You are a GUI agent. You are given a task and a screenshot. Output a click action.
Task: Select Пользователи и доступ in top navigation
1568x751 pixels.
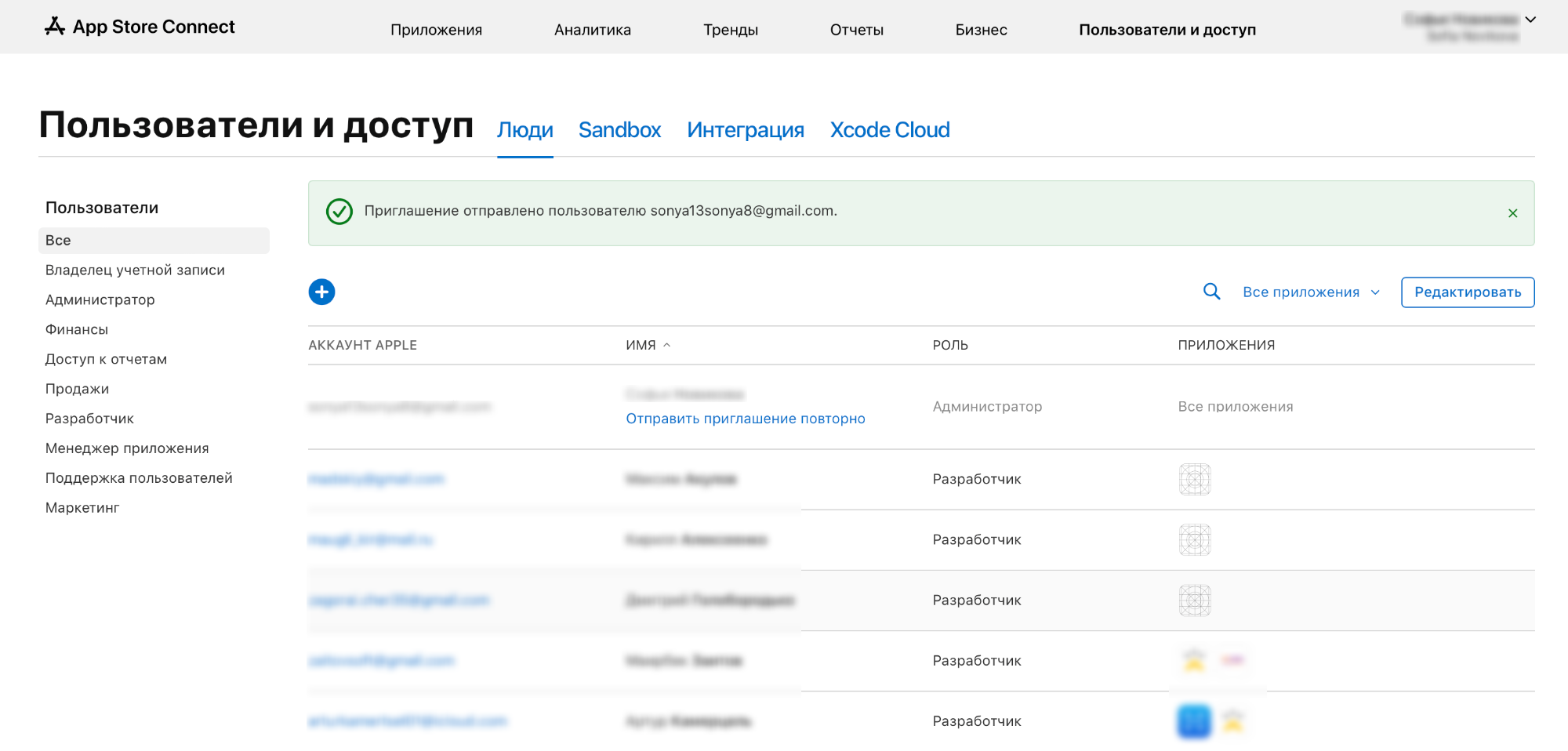tap(1167, 30)
